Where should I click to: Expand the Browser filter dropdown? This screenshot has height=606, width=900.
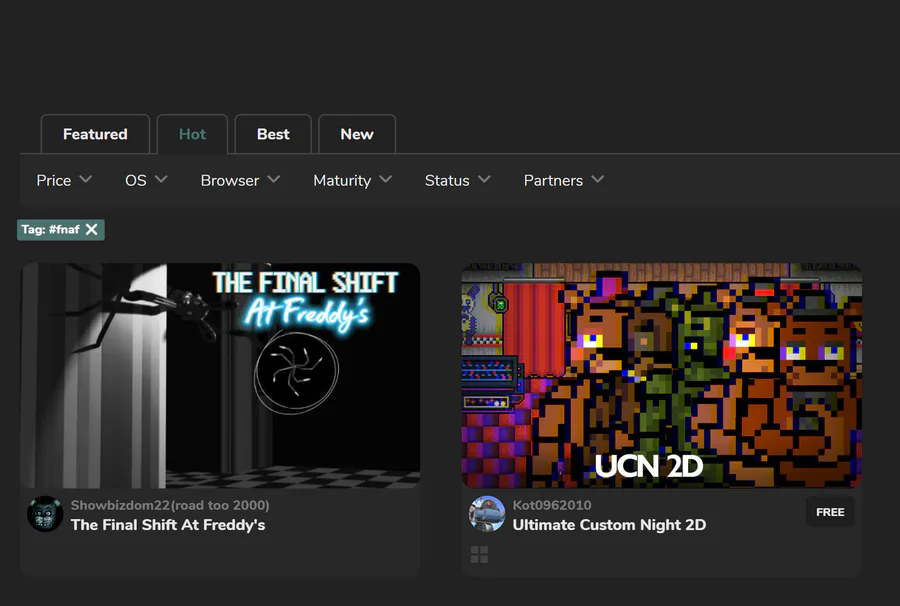(240, 180)
